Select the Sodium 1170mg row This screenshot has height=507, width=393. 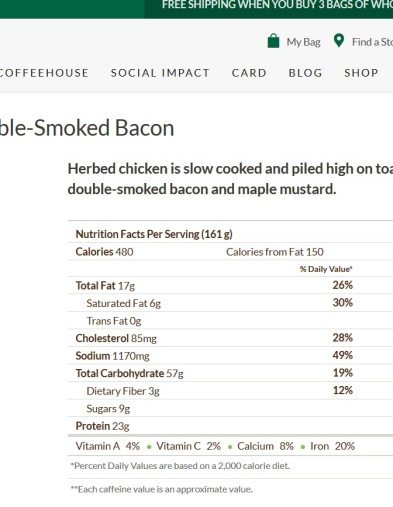[230, 355]
